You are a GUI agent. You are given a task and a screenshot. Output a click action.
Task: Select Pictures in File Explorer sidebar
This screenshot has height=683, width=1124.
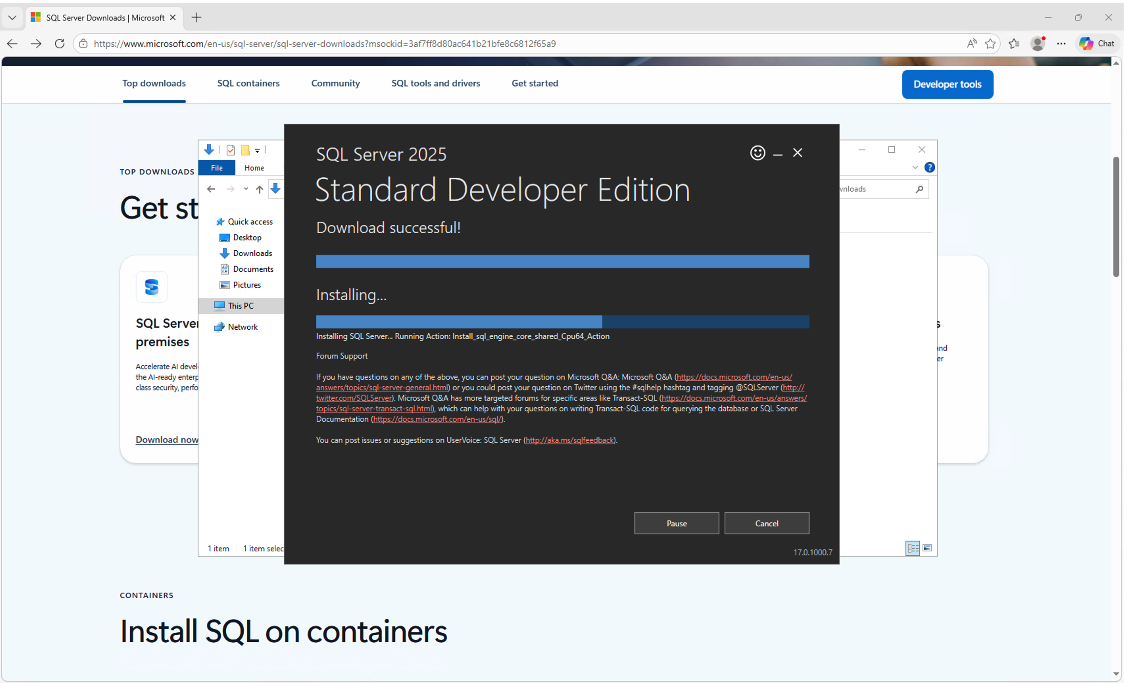(x=240, y=285)
